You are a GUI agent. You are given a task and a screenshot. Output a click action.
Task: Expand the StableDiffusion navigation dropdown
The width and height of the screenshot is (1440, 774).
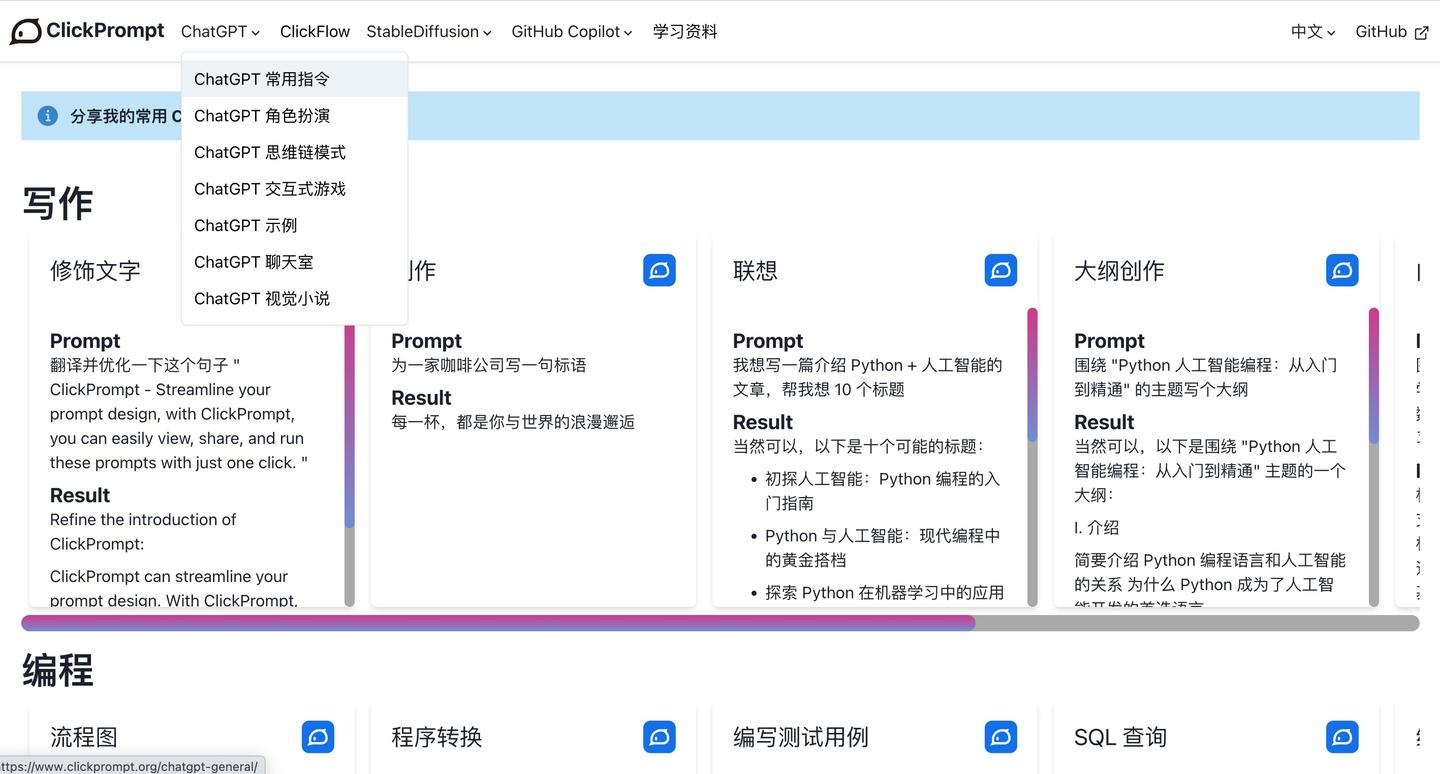[428, 31]
